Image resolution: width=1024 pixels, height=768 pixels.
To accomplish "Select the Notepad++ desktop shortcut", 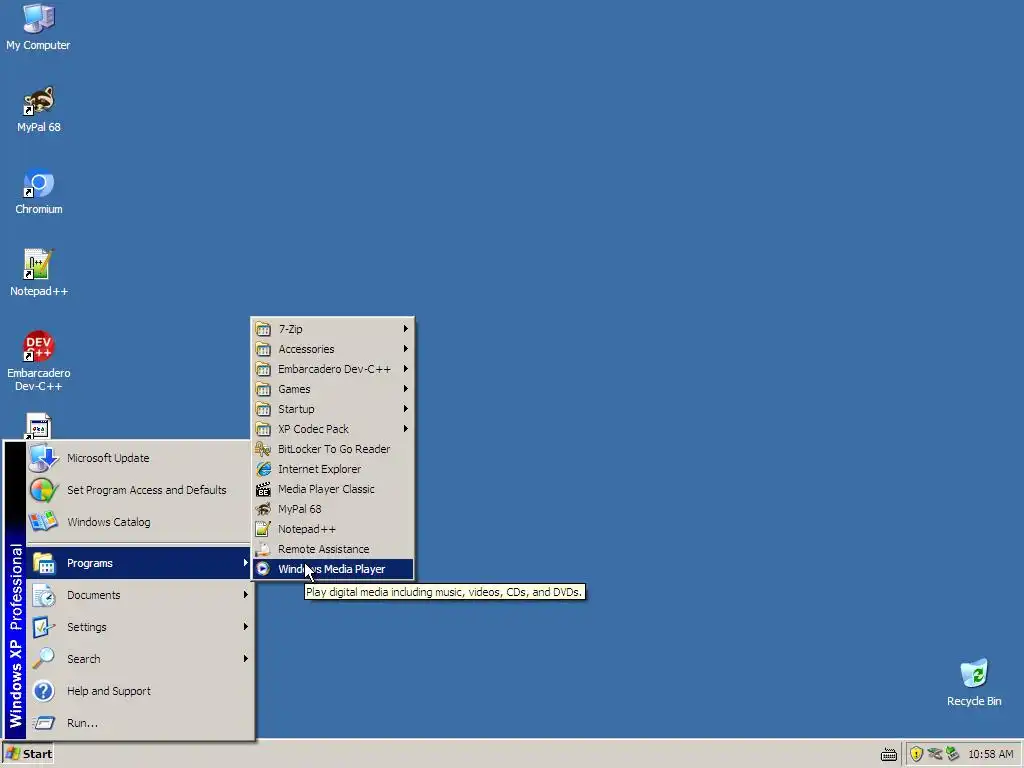I will click(x=39, y=273).
